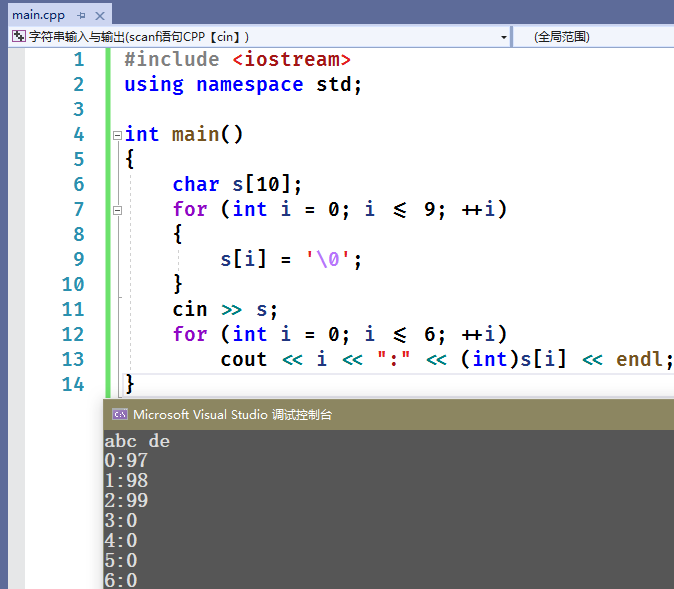This screenshot has width=674, height=589.
Task: Click the '0:97' console output line
Action: [126, 461]
